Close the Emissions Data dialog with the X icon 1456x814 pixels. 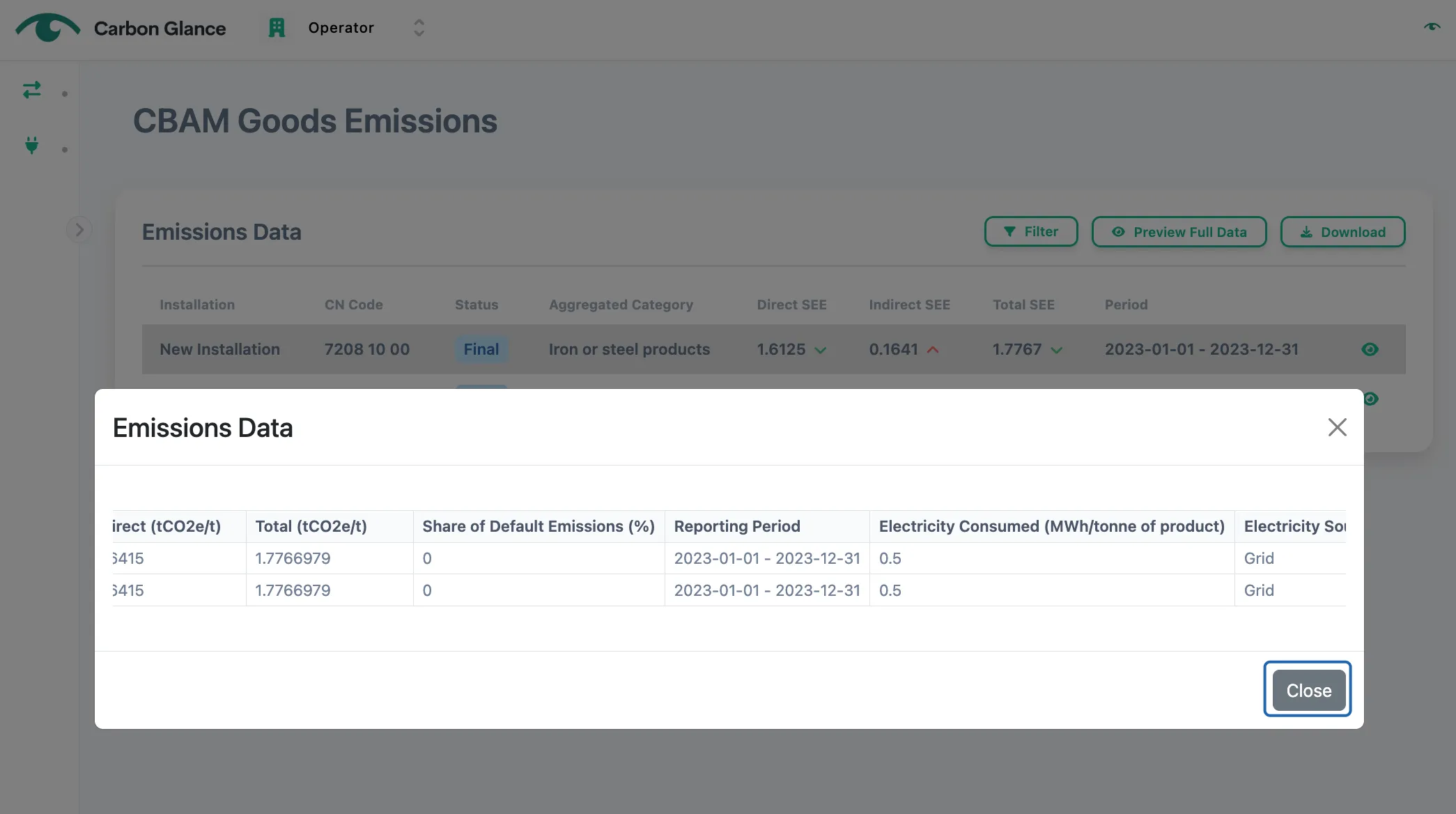point(1337,427)
